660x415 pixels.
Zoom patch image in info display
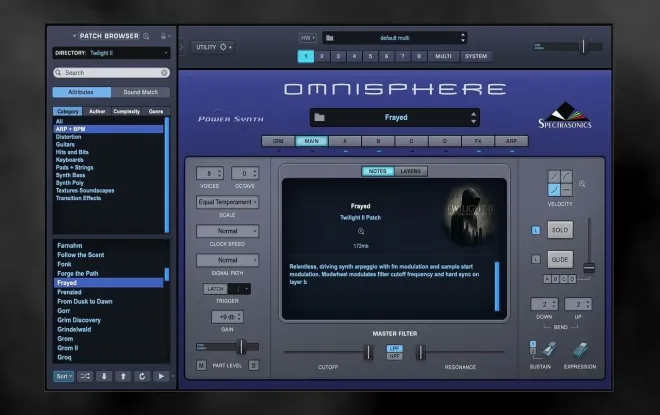tap(361, 231)
